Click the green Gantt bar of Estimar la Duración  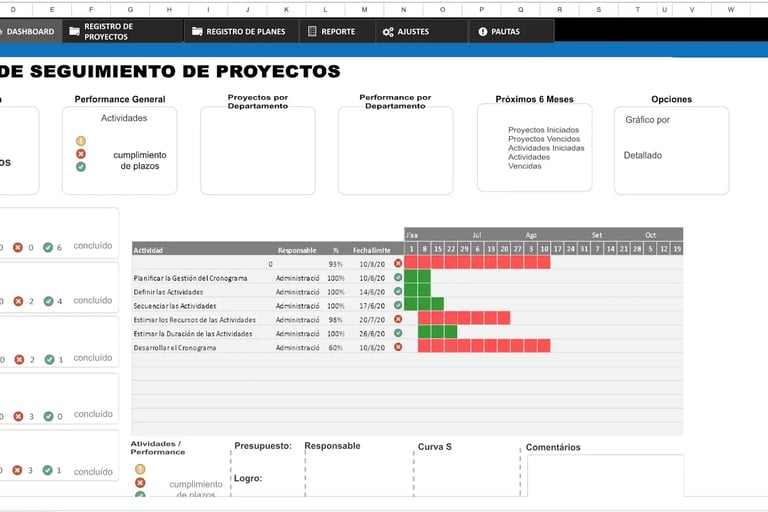click(x=437, y=332)
